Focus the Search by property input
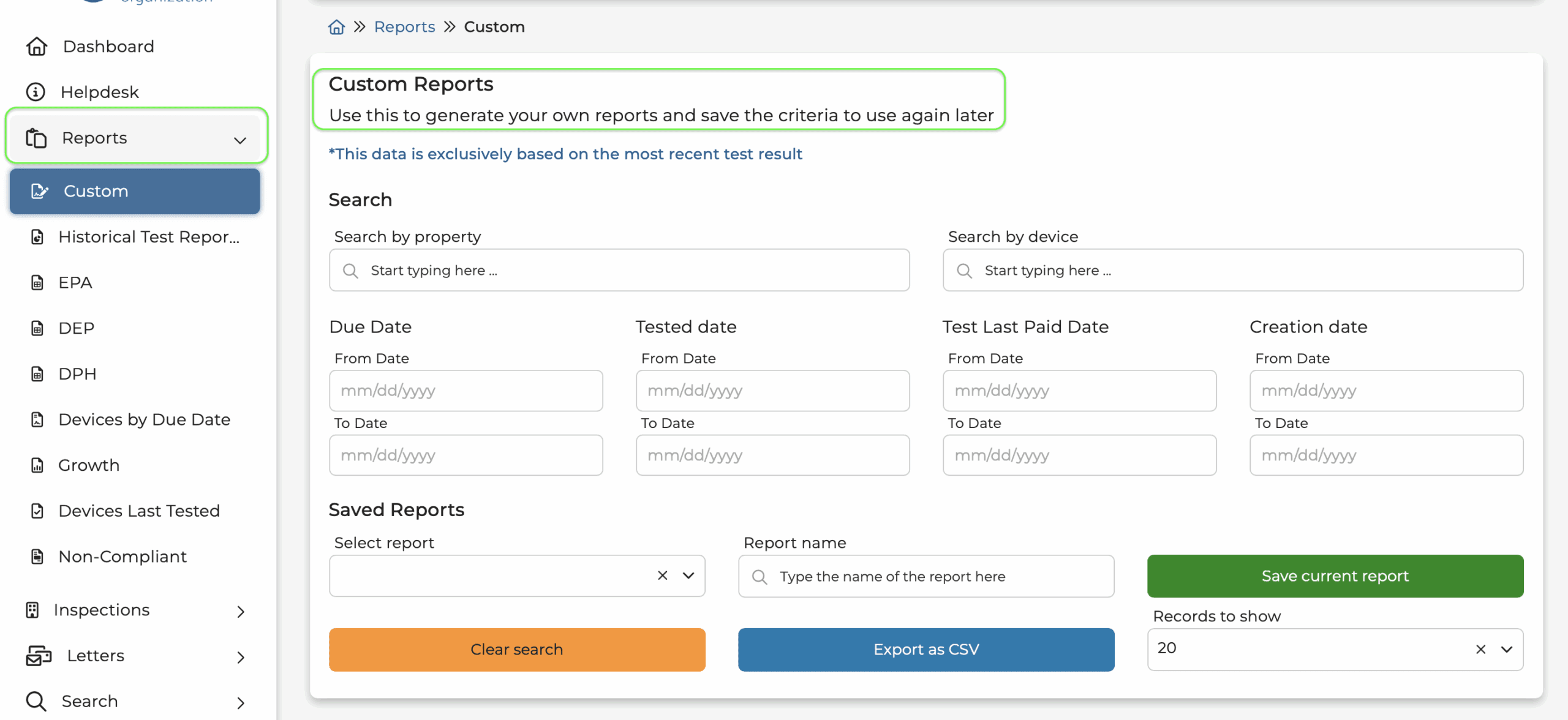1568x720 pixels. tap(619, 270)
